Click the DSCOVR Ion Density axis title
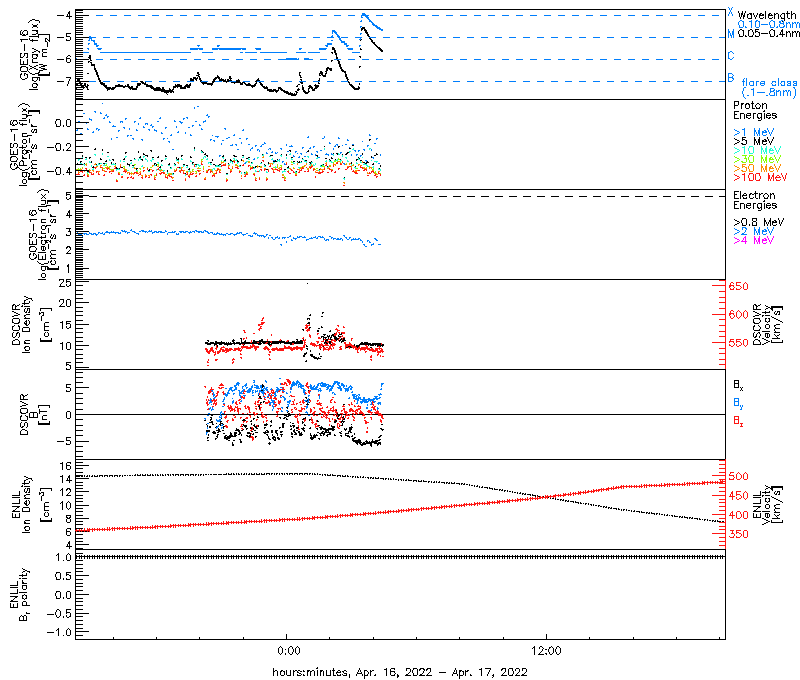 32,324
